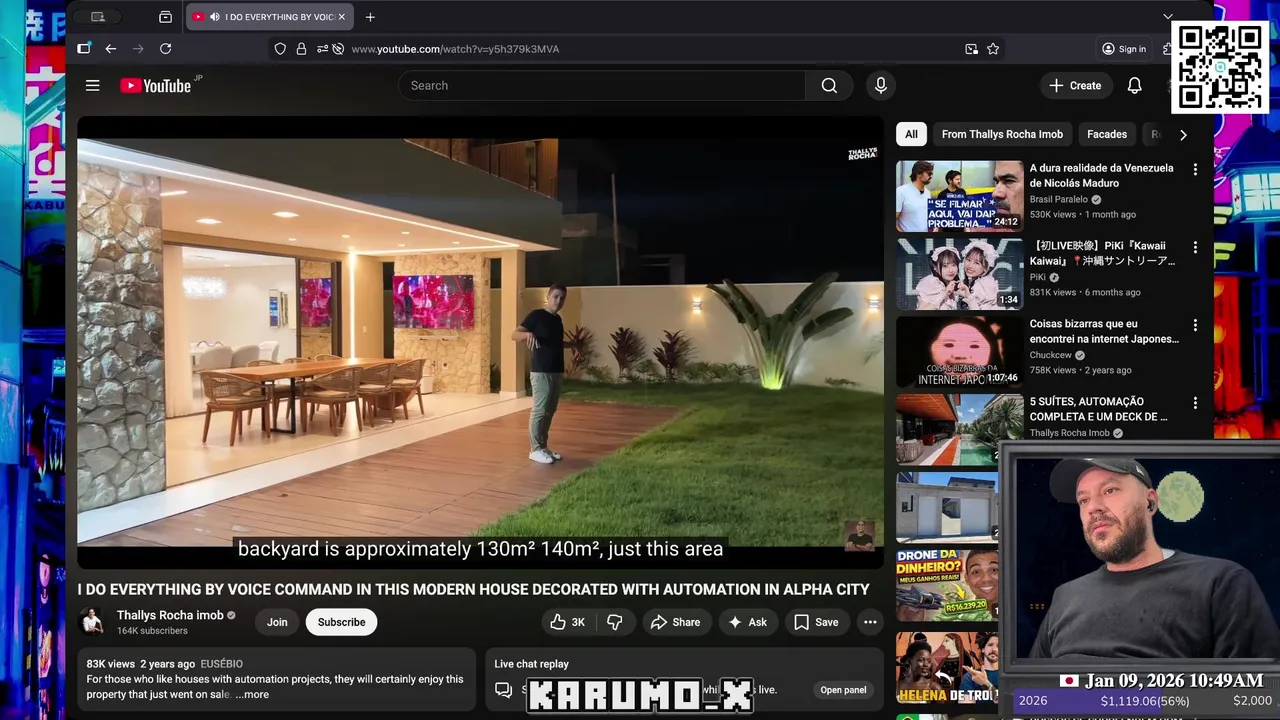
Task: Start voice search with the microphone icon
Action: tap(881, 86)
